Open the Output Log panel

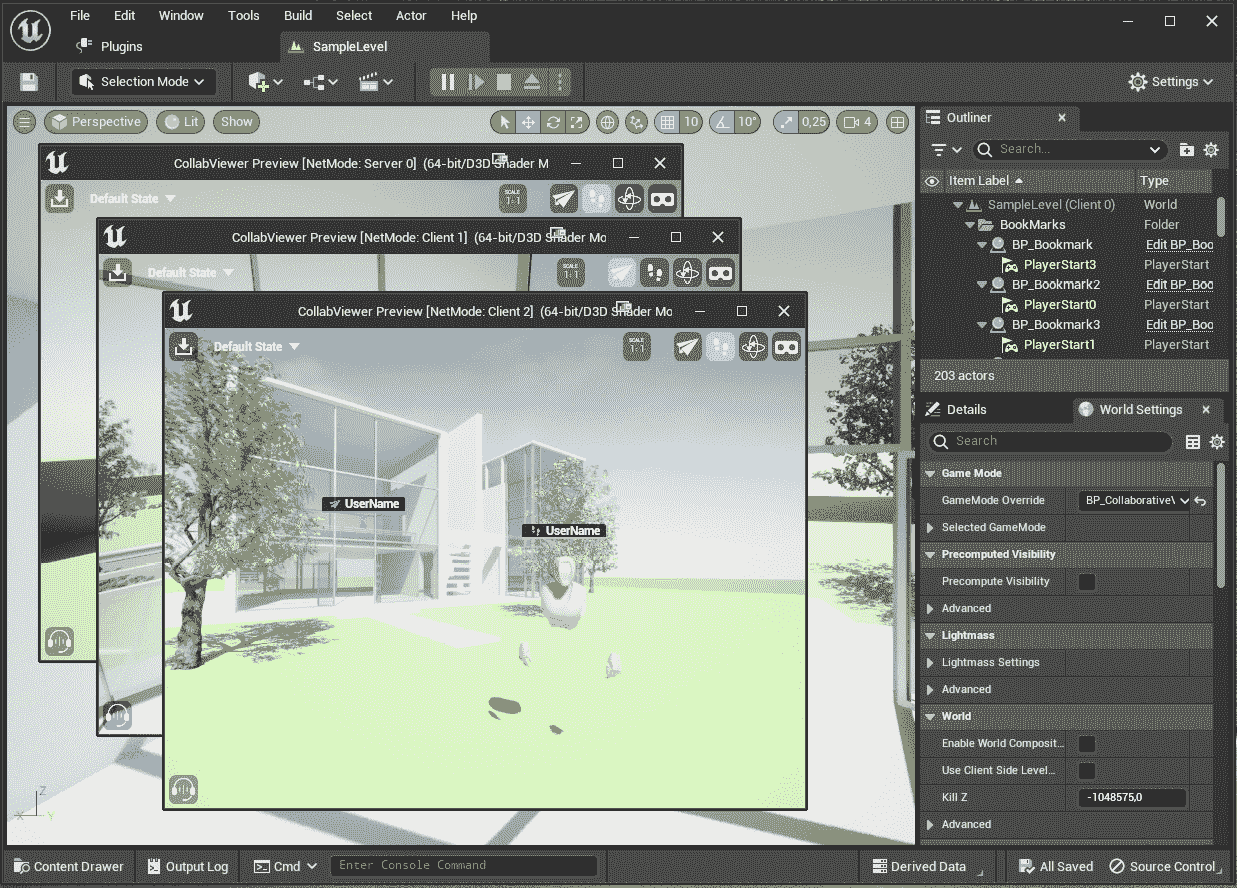click(187, 866)
